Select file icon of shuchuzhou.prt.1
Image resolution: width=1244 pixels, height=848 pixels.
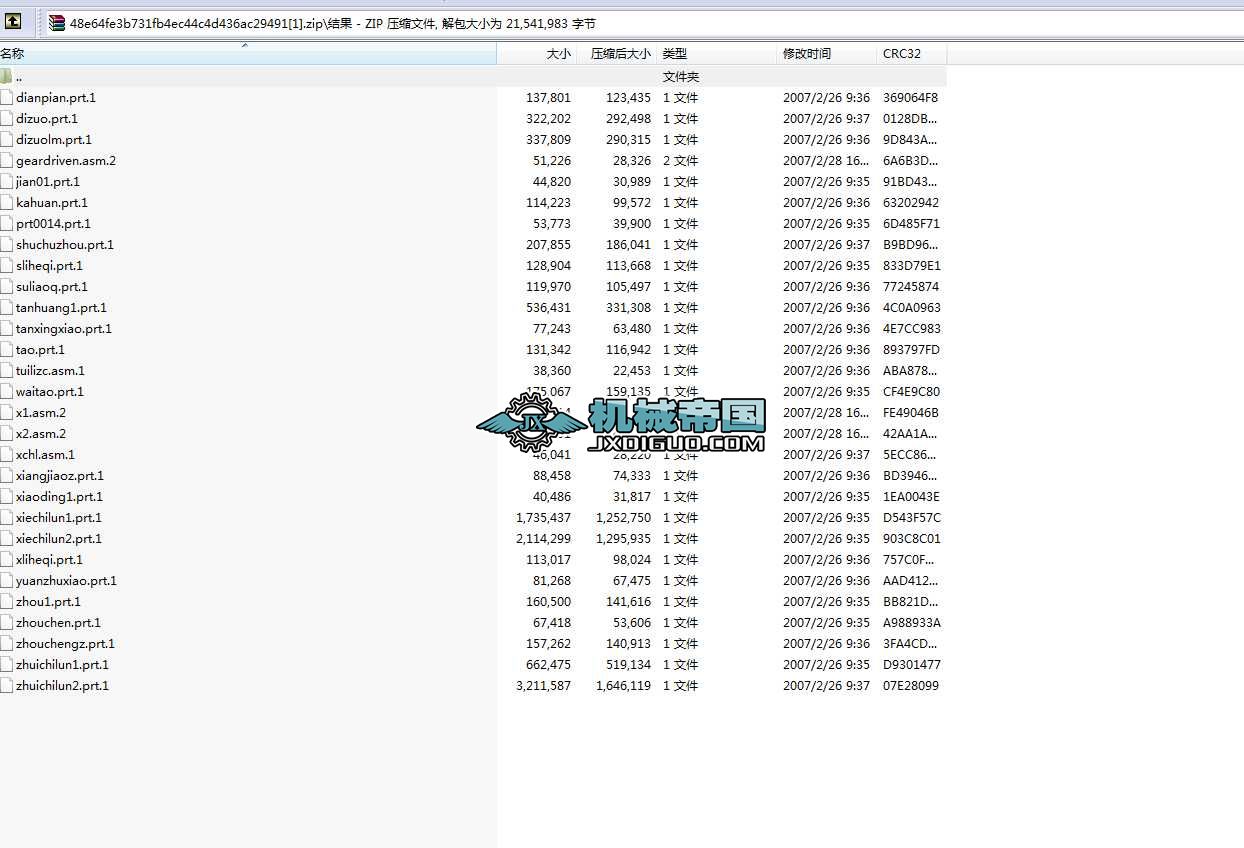pos(7,245)
